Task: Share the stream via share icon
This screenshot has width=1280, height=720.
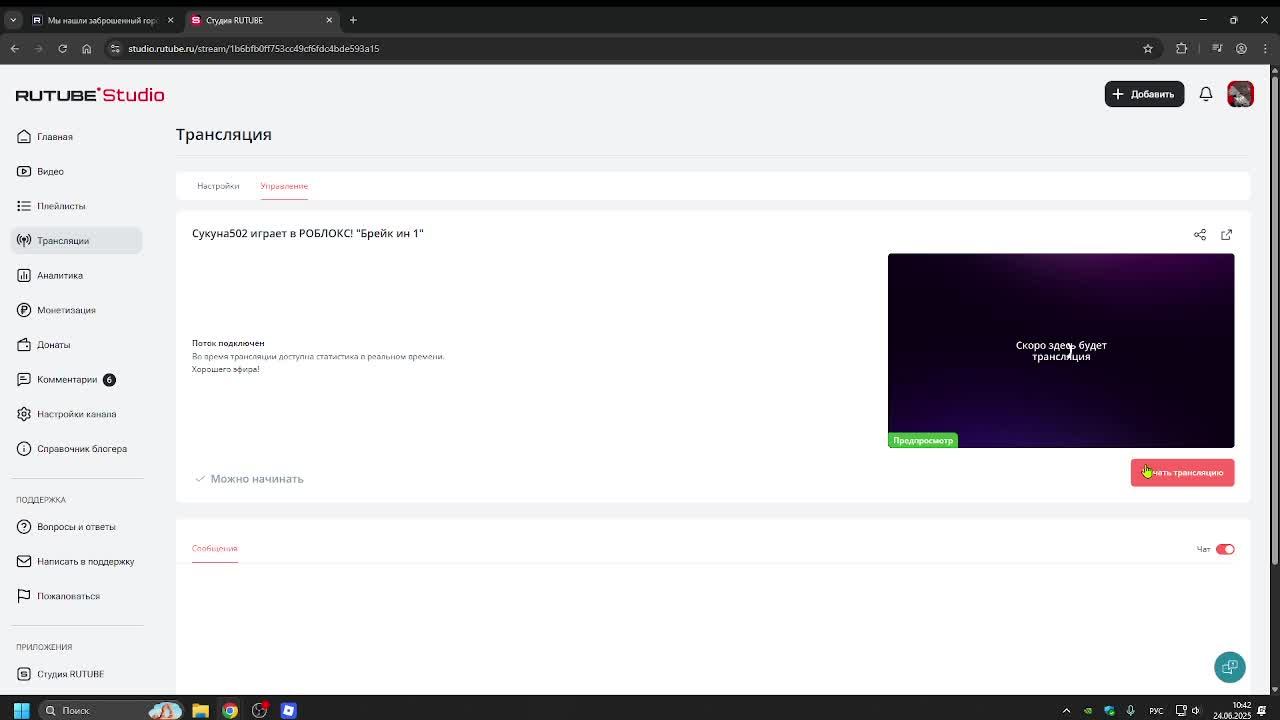Action: point(1200,235)
